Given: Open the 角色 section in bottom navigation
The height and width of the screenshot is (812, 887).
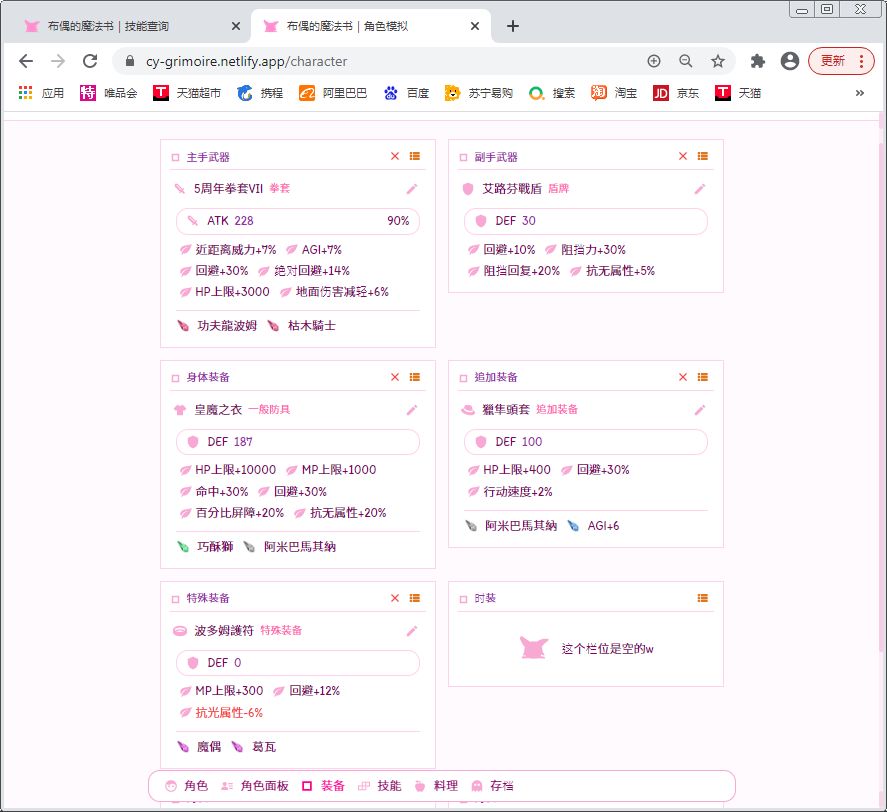Looking at the screenshot, I should pos(187,786).
